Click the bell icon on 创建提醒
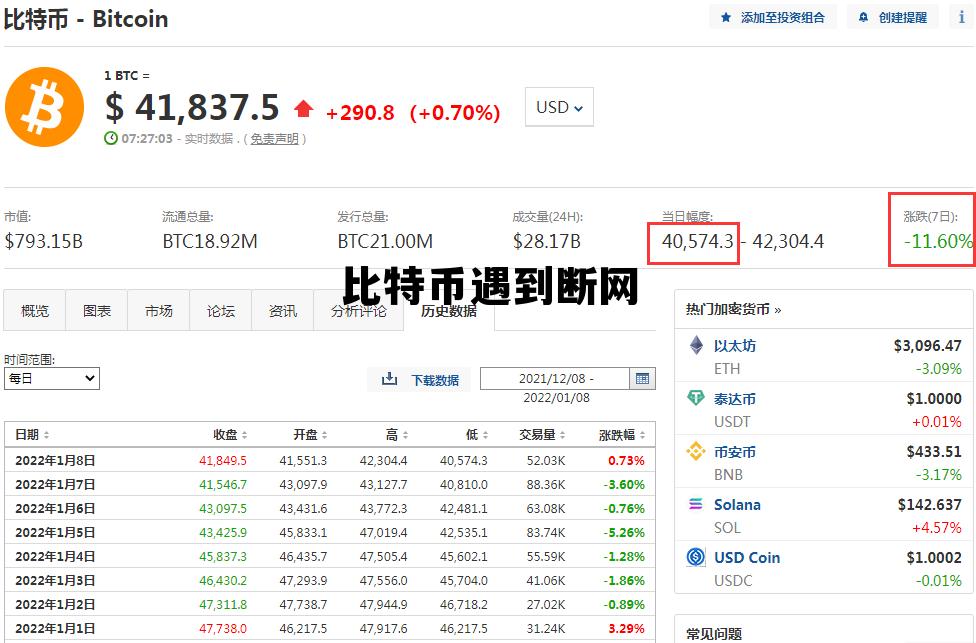The image size is (976, 643). pos(860,16)
